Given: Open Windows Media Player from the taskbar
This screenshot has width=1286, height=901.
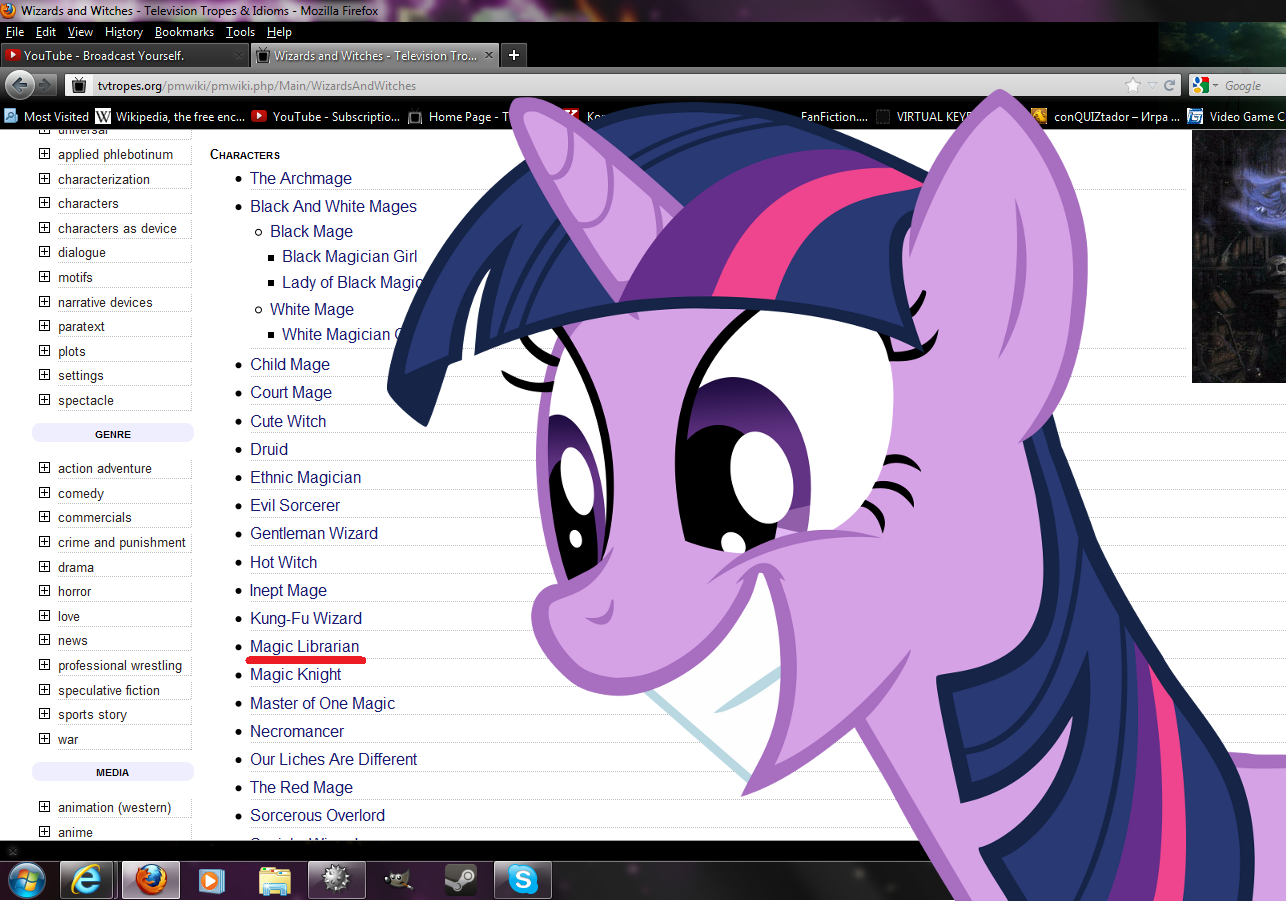Looking at the screenshot, I should point(211,880).
